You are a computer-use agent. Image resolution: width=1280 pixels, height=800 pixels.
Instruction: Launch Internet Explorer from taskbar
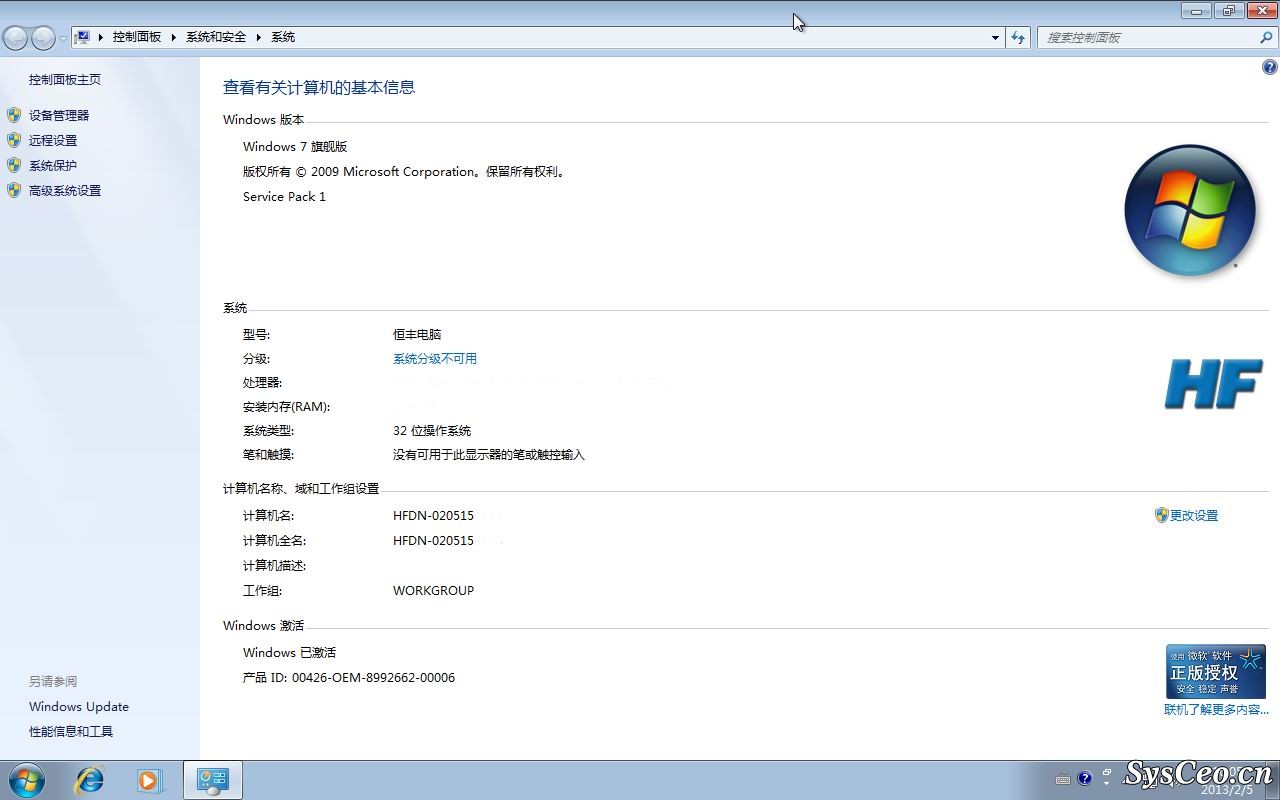pyautogui.click(x=90, y=780)
